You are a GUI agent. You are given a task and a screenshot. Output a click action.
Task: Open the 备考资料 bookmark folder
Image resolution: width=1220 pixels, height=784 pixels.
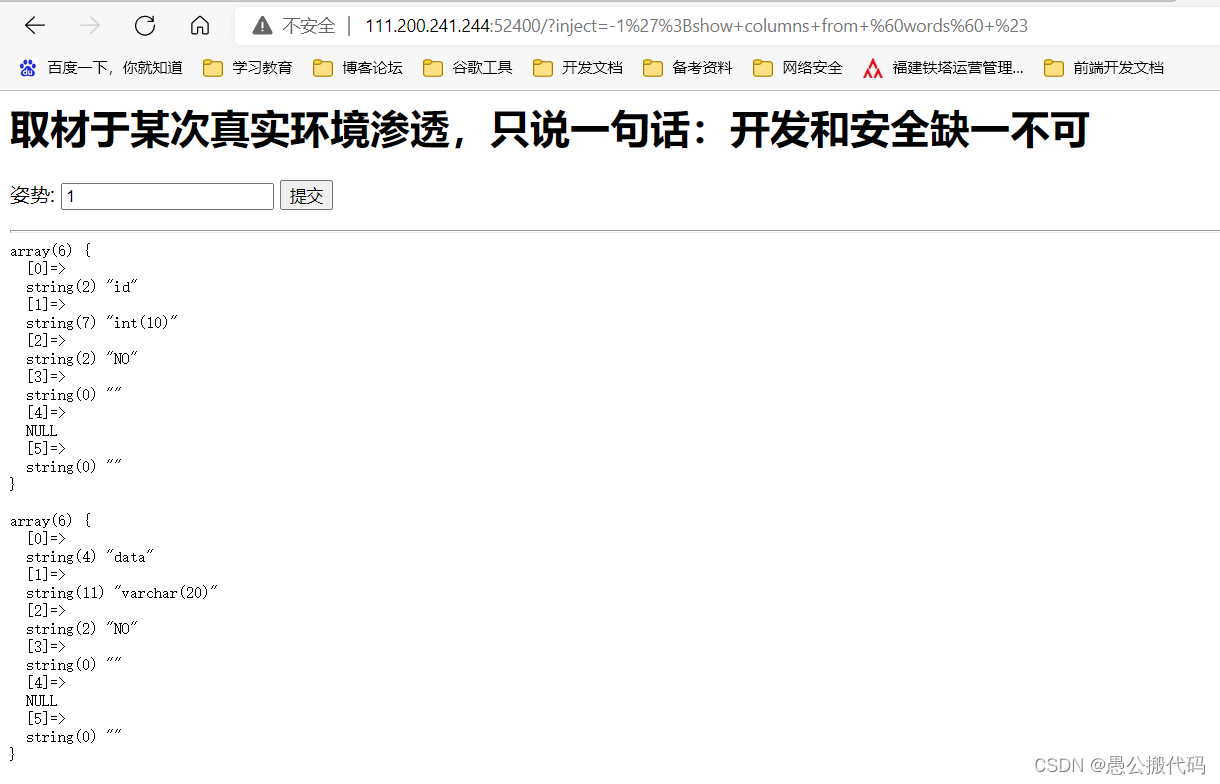tap(652, 67)
